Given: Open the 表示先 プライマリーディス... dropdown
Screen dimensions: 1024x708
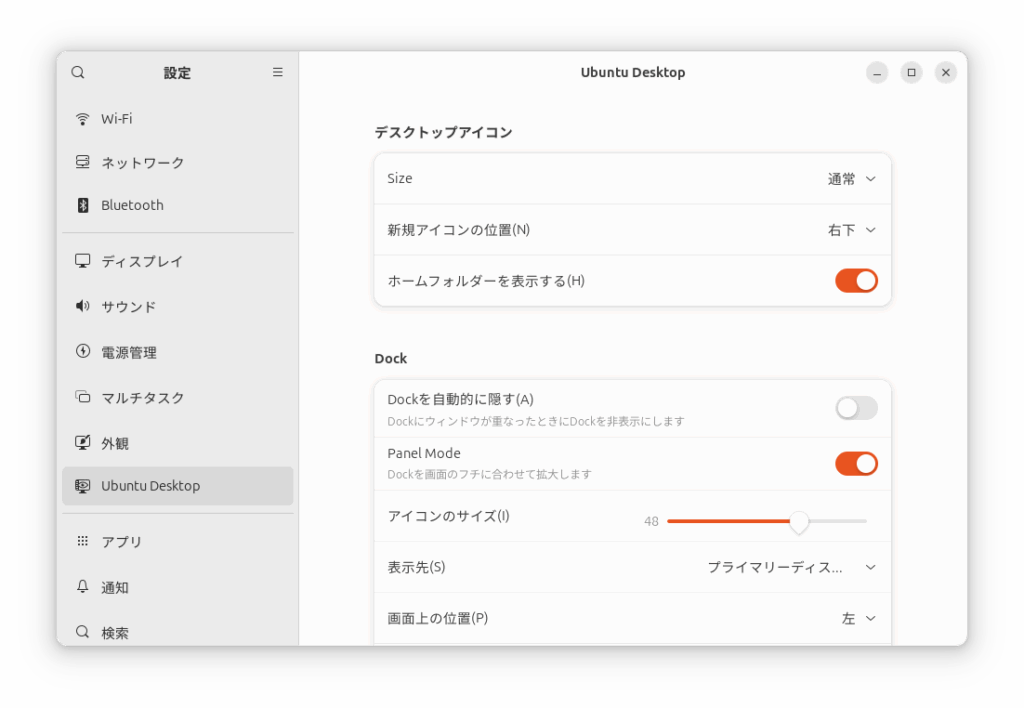Looking at the screenshot, I should coord(792,568).
